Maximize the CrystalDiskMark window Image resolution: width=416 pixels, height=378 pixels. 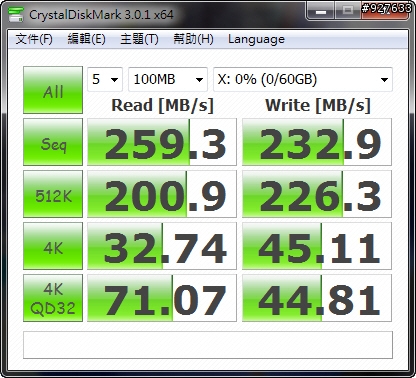(x=347, y=11)
